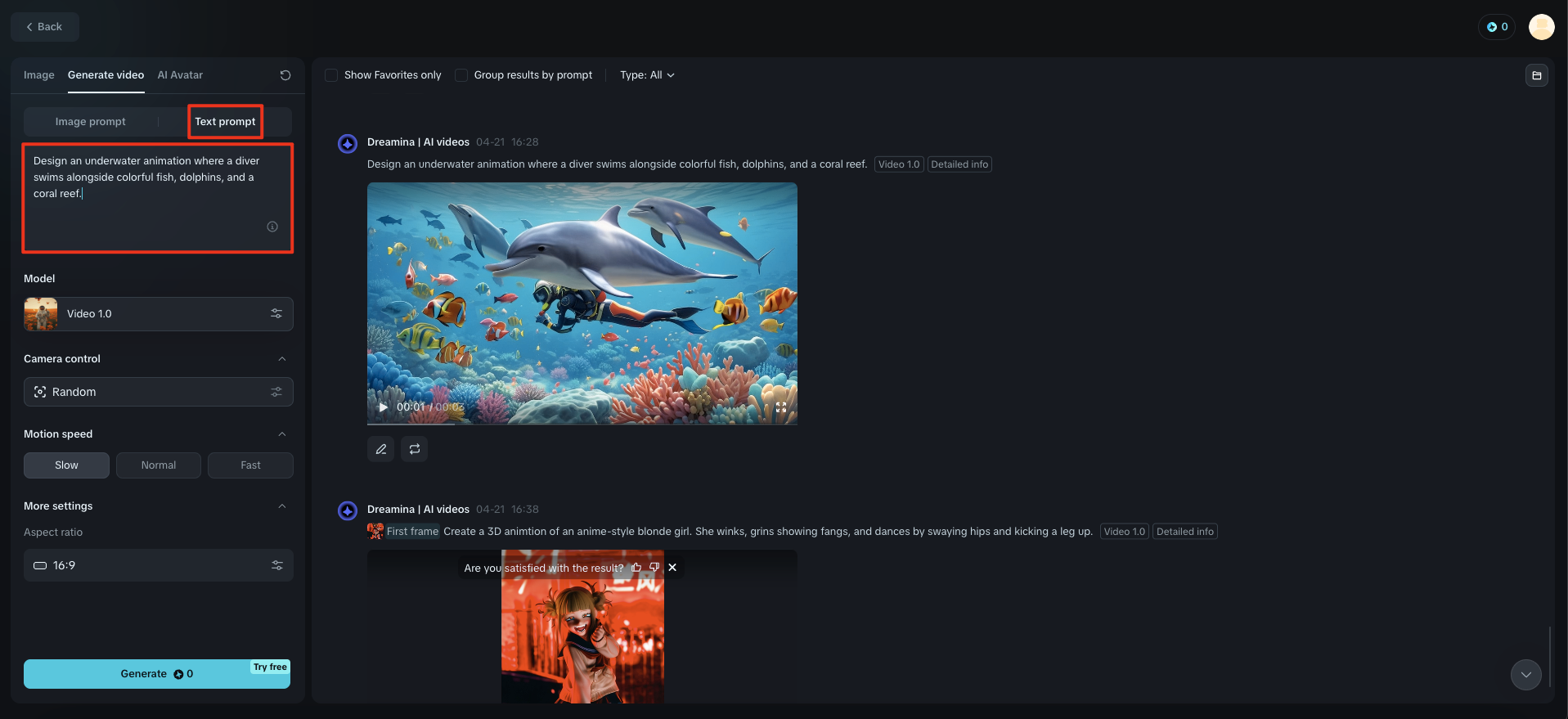Enable Group results by prompt checkbox
The height and width of the screenshot is (719, 1568).
pos(461,75)
